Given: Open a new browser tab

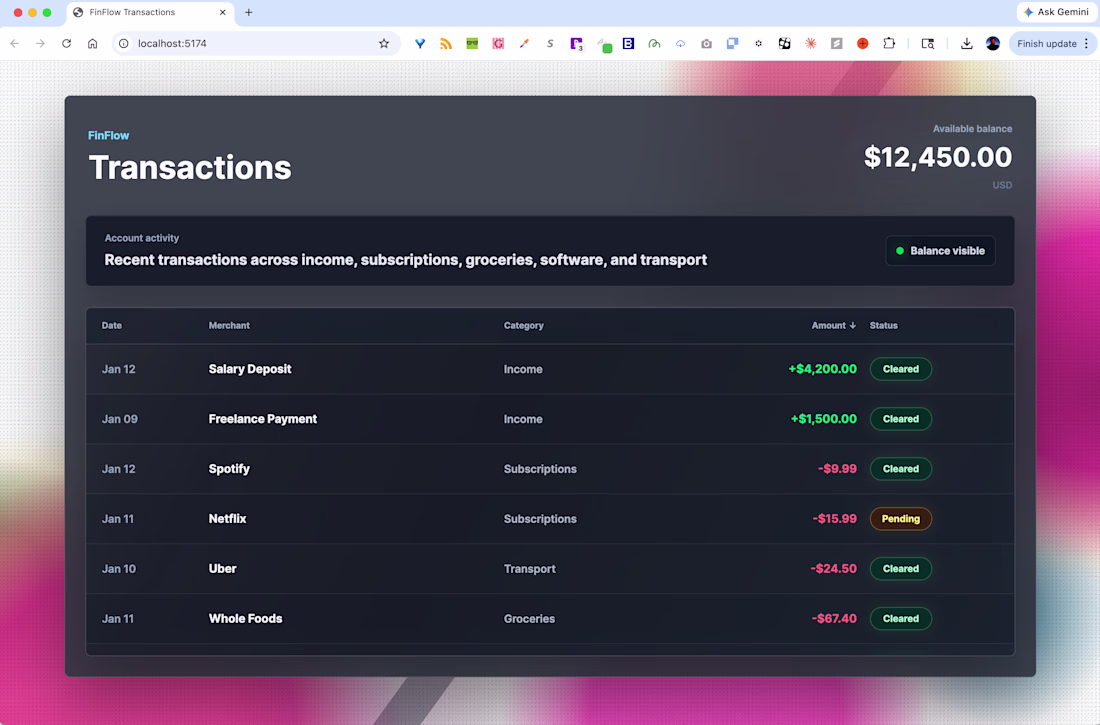Looking at the screenshot, I should (248, 13).
